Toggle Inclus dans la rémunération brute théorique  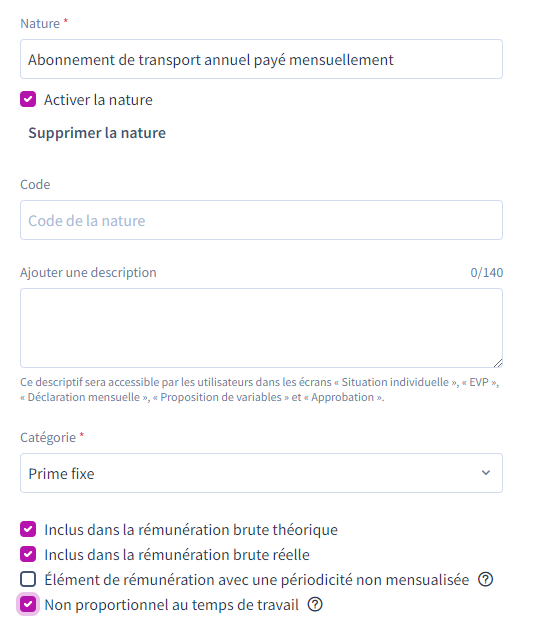(28, 530)
